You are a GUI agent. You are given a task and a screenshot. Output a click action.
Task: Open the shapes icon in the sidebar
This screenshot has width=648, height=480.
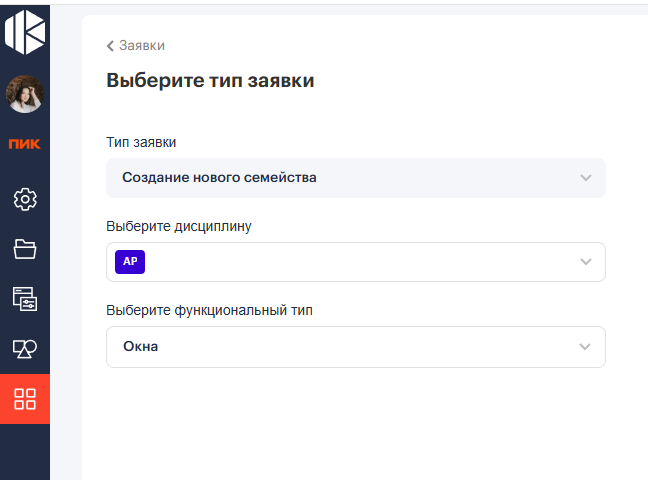[x=25, y=349]
